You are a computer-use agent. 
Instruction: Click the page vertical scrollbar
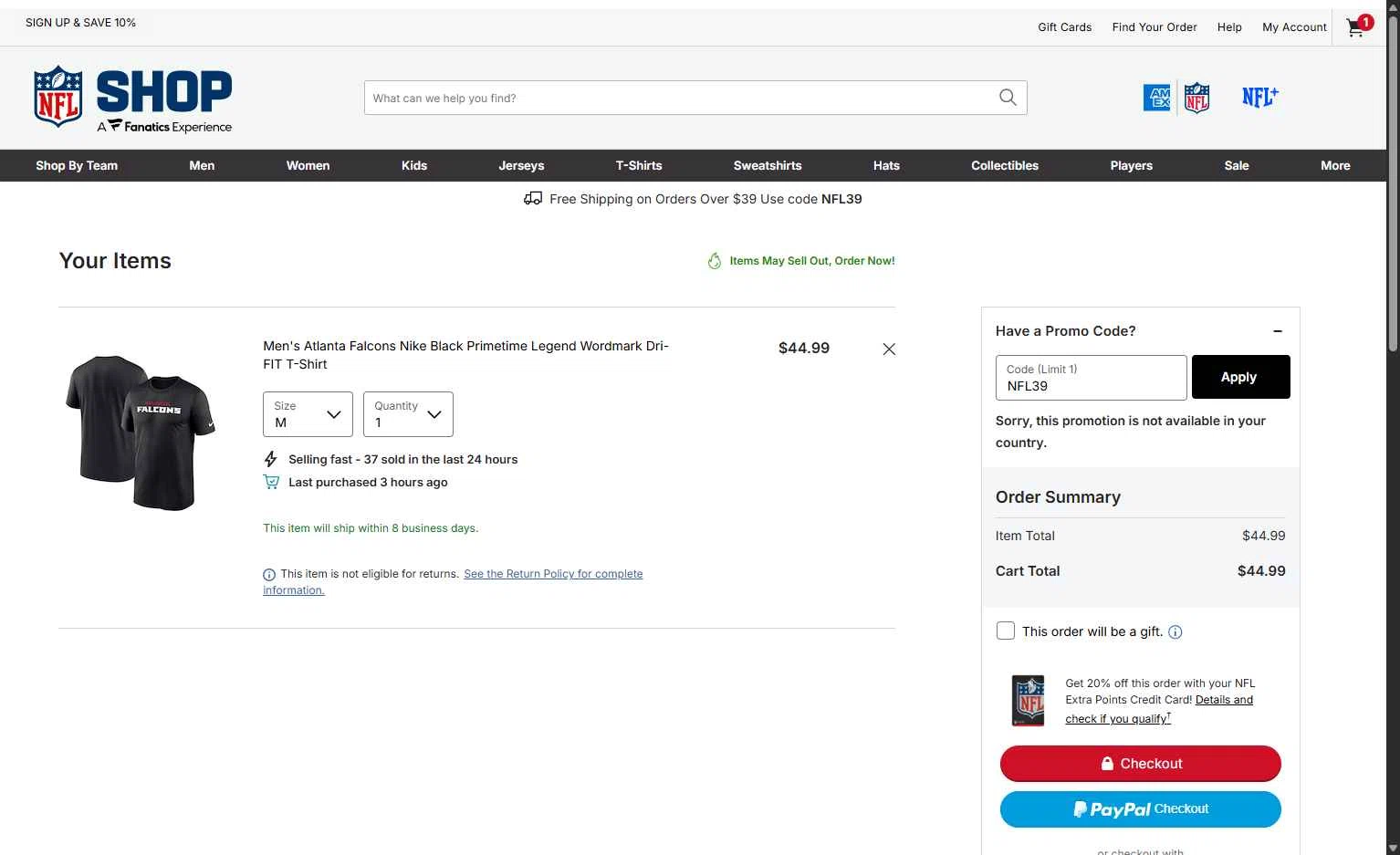(x=1393, y=182)
